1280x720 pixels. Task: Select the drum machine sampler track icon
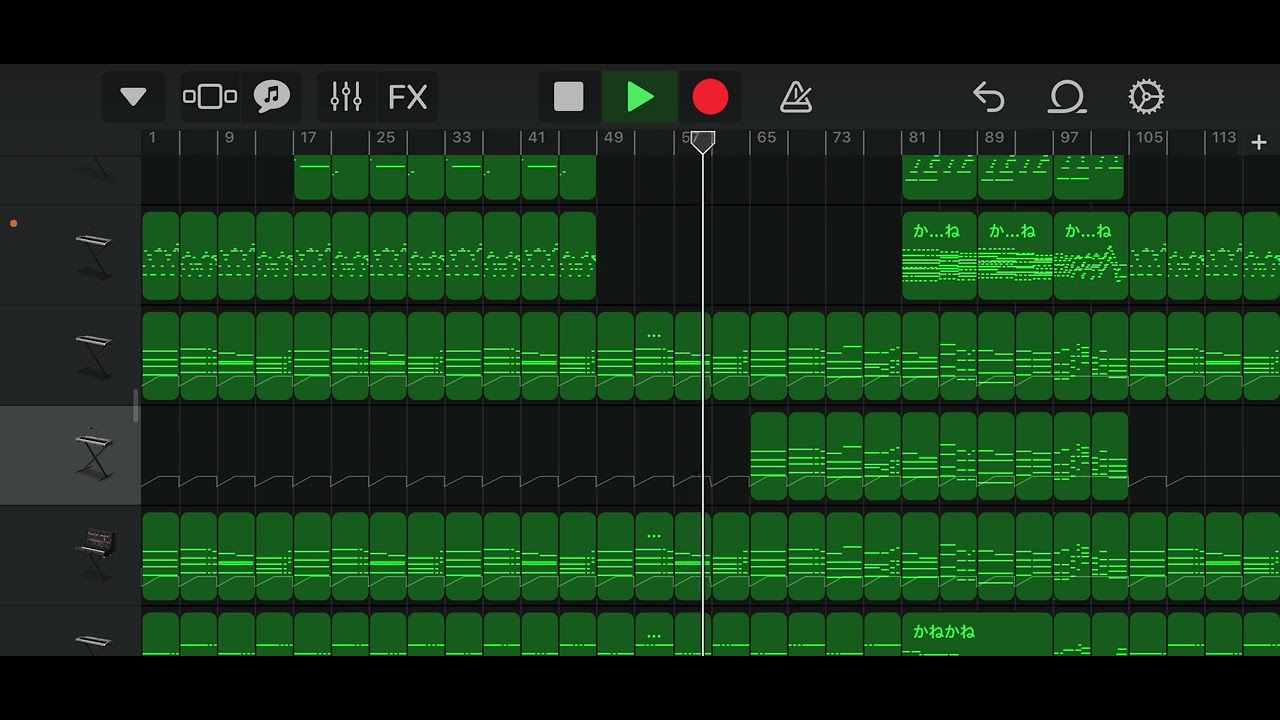click(96, 555)
